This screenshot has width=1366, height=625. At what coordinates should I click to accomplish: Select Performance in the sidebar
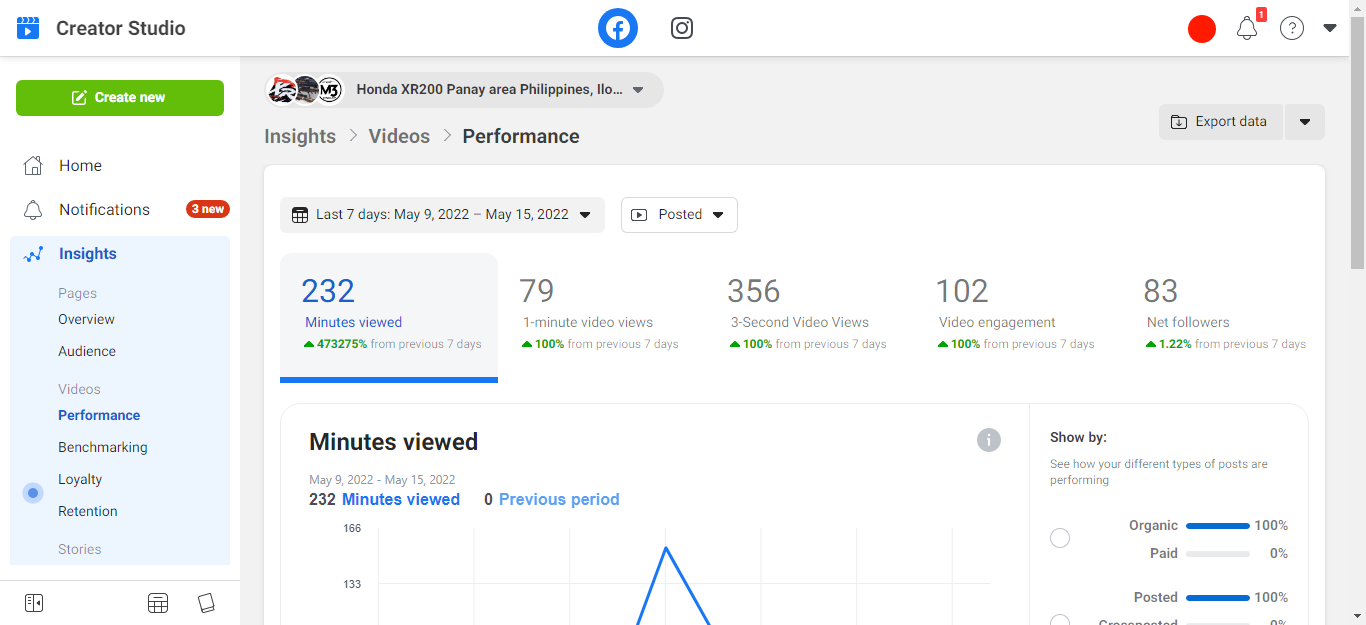pyautogui.click(x=99, y=416)
